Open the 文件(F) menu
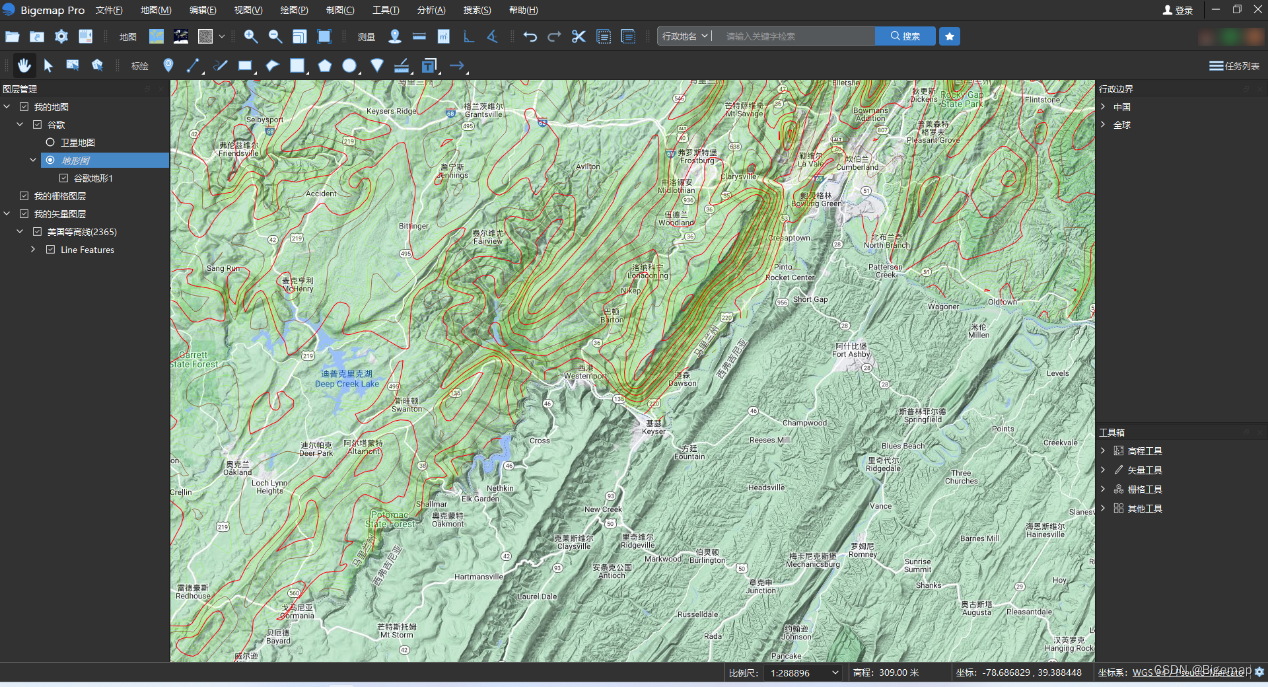The height and width of the screenshot is (687, 1268). pos(109,10)
